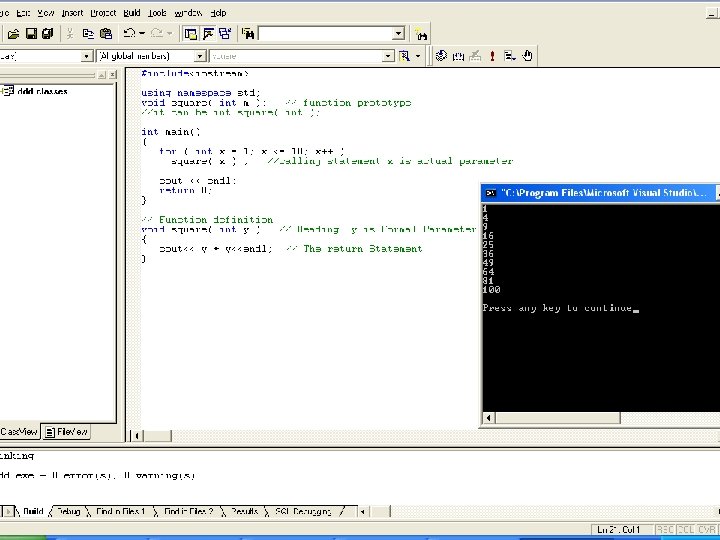
Task: Open the '(All global members)' dropdown
Action: pos(200,56)
